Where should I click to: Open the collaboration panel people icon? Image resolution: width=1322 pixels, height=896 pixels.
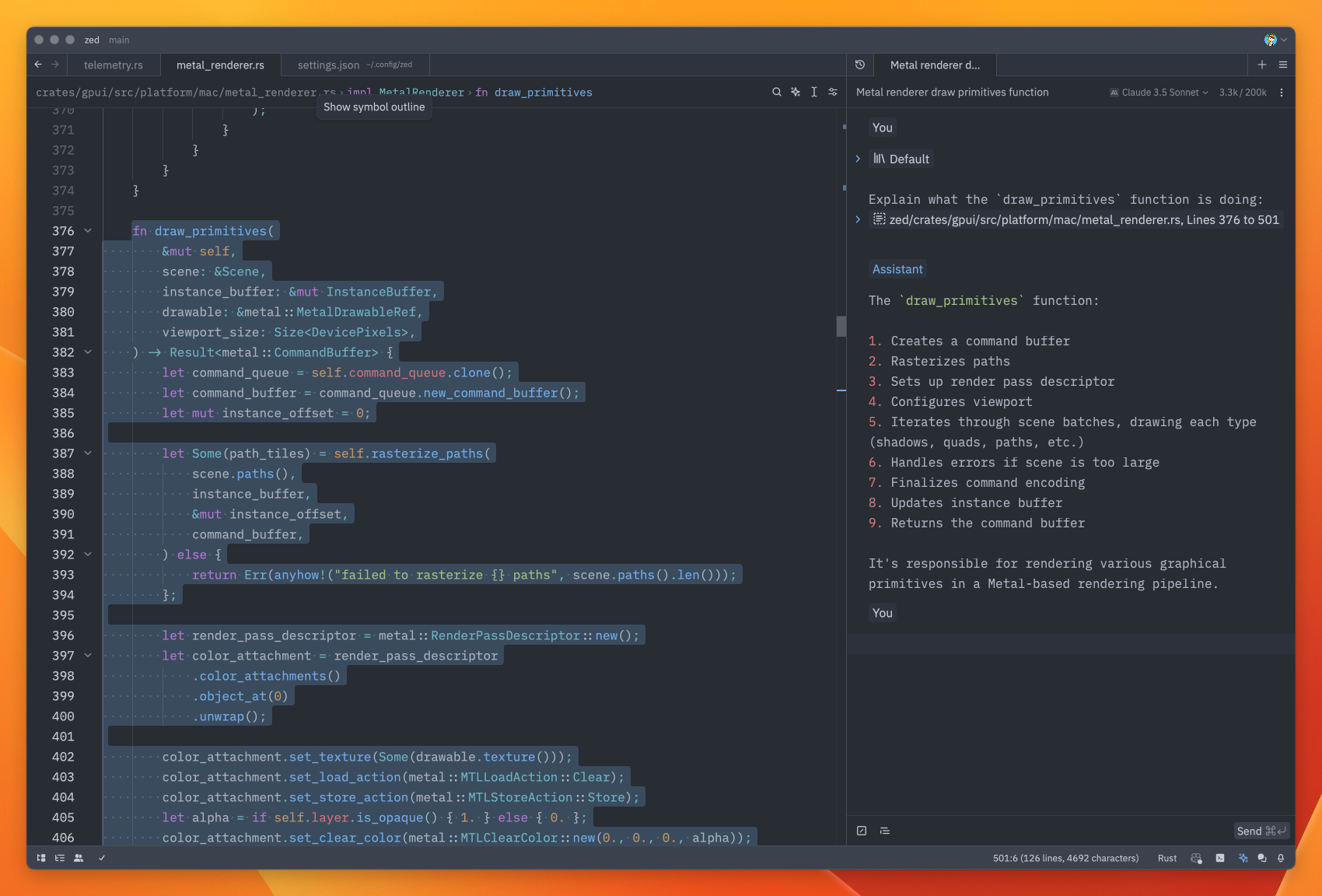coord(79,858)
